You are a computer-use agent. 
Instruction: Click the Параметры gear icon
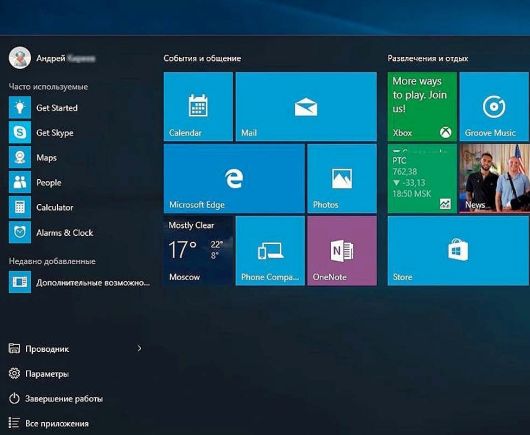pos(14,373)
